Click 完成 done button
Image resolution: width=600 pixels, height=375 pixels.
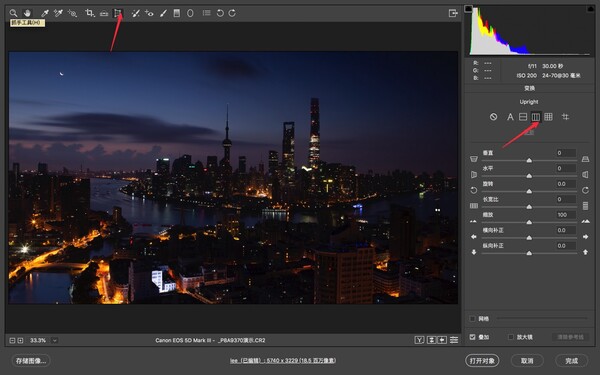pos(571,360)
